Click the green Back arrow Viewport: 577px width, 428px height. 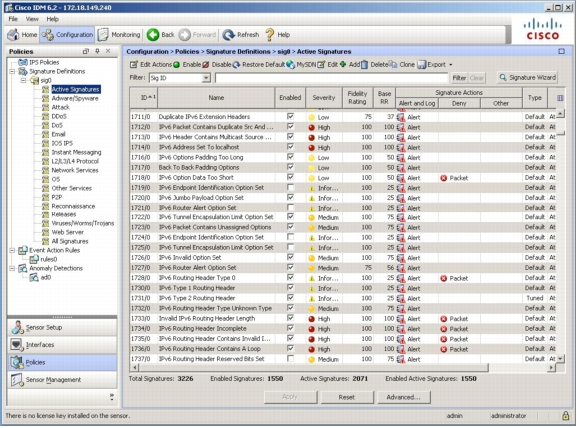(152, 35)
